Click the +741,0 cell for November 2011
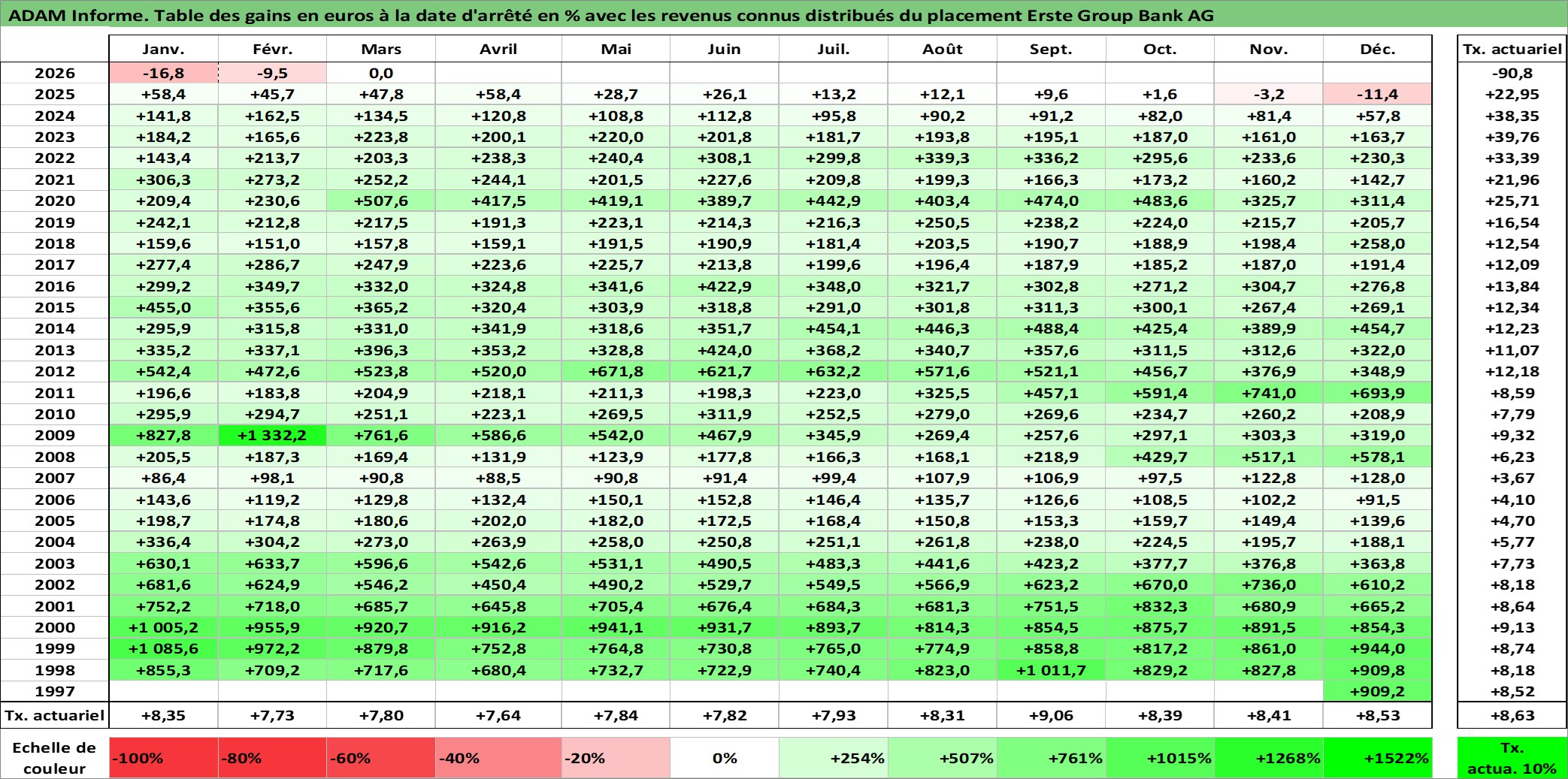The width and height of the screenshot is (1568, 779). point(1269,393)
